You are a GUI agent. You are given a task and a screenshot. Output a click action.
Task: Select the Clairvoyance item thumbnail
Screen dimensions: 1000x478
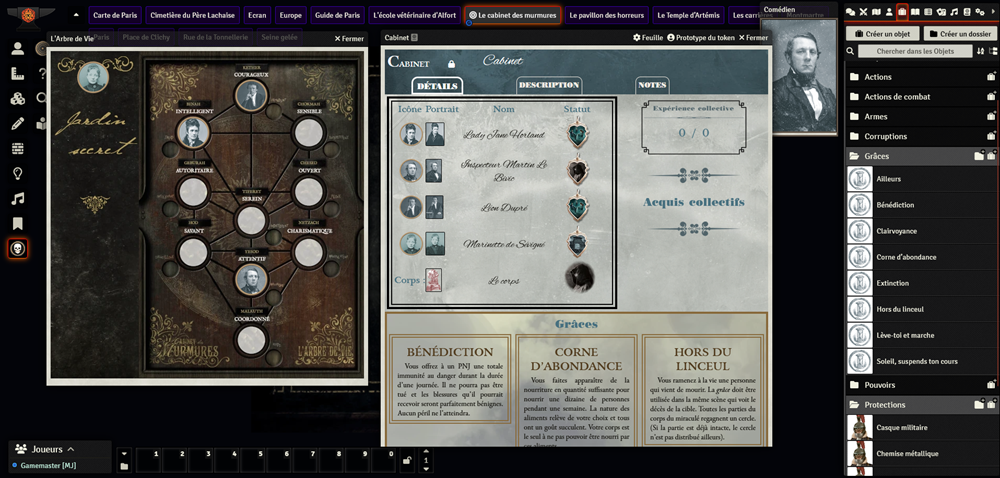tap(859, 230)
